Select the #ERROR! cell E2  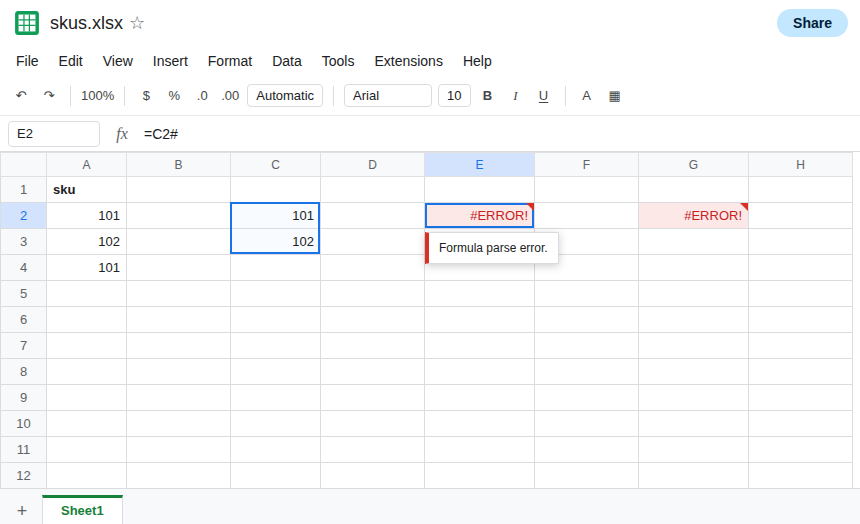click(x=479, y=216)
